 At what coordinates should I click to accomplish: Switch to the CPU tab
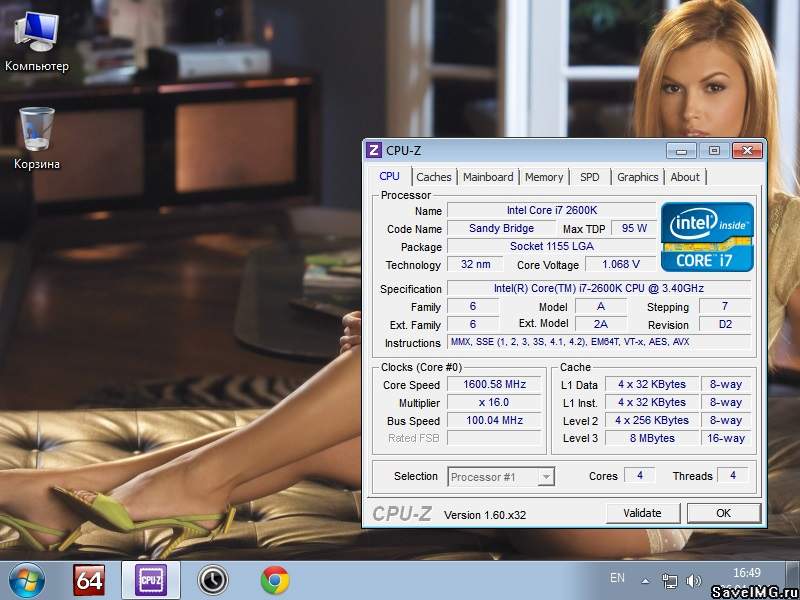pos(389,176)
